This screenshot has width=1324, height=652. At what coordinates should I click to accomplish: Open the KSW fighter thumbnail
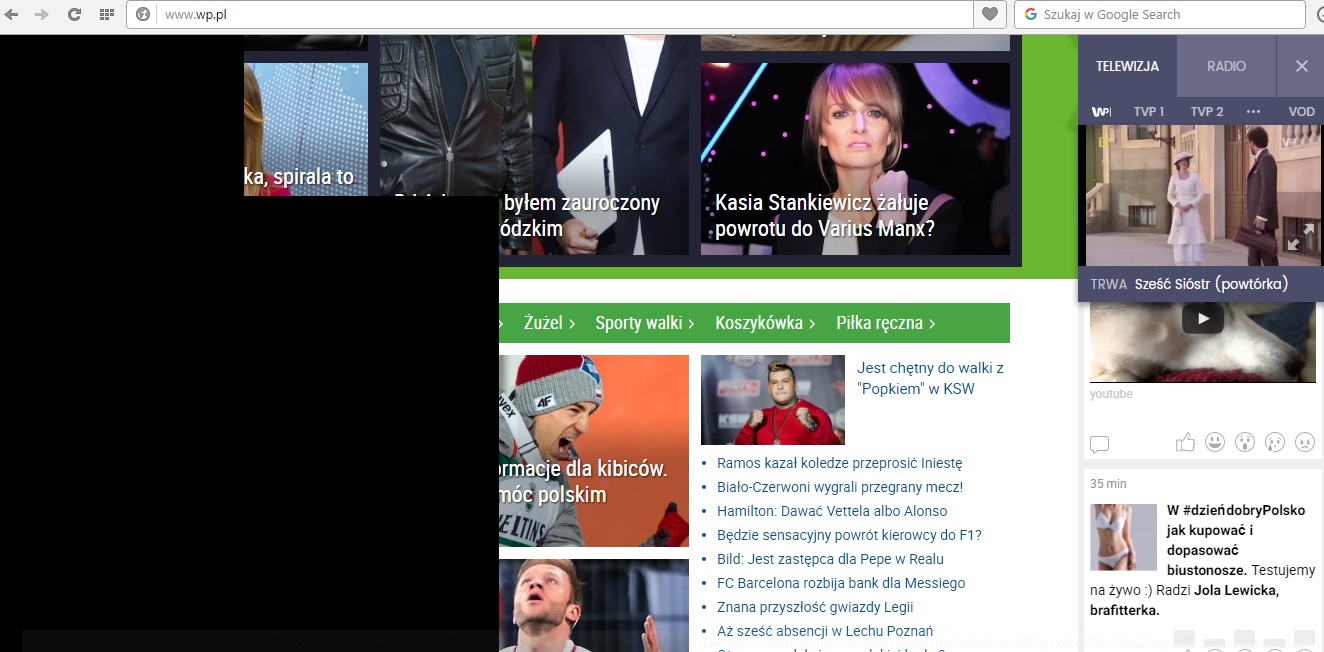pos(773,400)
